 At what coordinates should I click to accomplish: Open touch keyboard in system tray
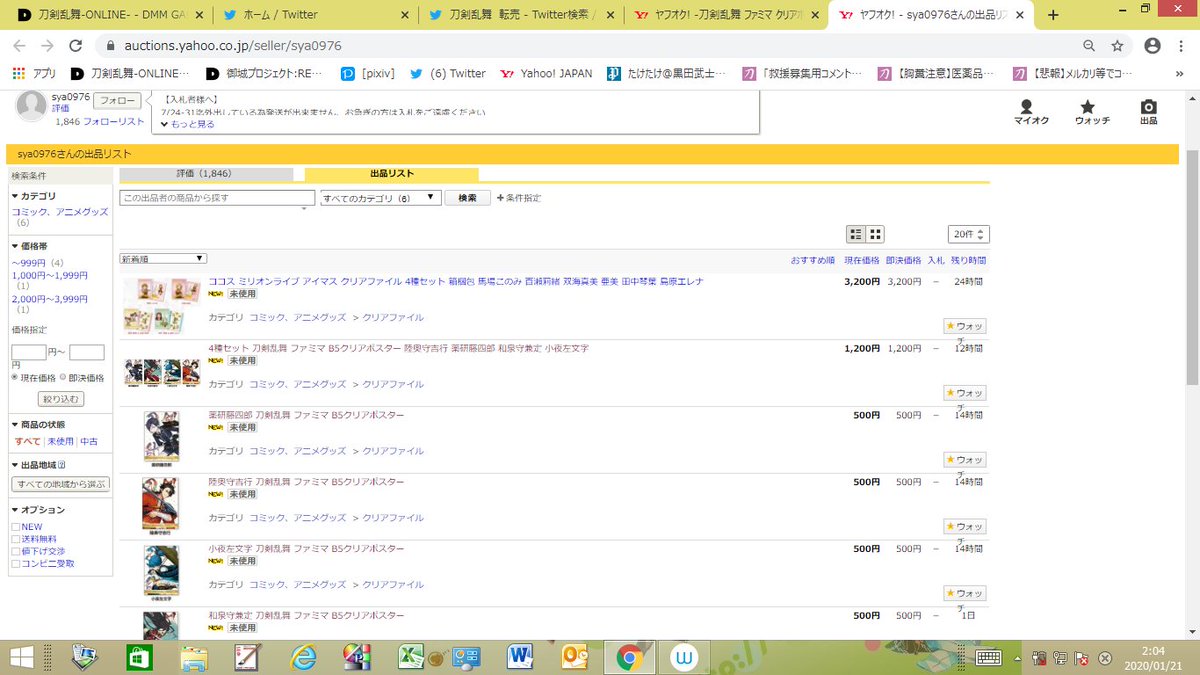click(x=989, y=658)
